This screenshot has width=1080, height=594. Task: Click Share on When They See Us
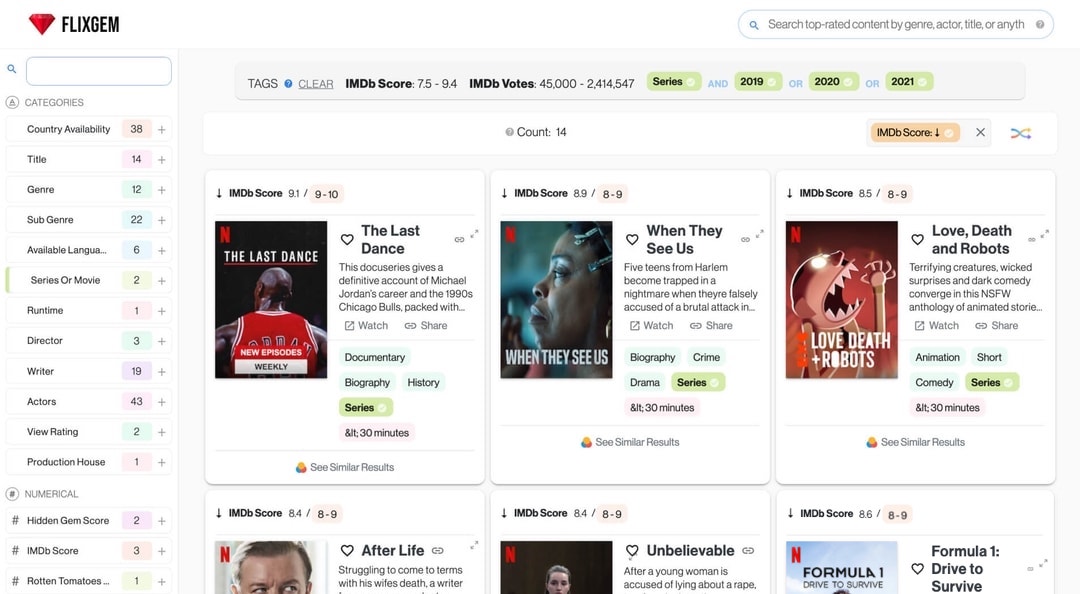[x=711, y=325]
